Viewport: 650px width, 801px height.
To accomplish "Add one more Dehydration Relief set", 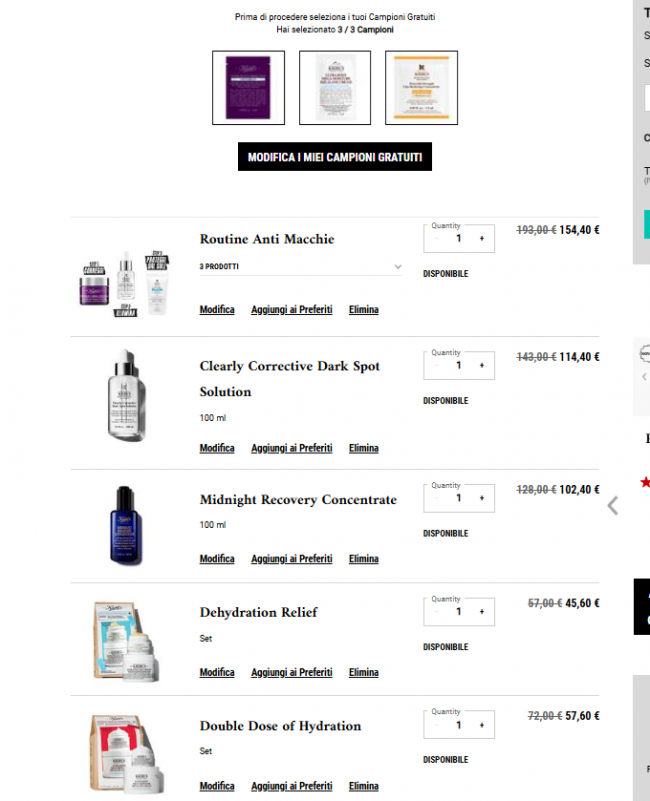I will click(x=482, y=611).
